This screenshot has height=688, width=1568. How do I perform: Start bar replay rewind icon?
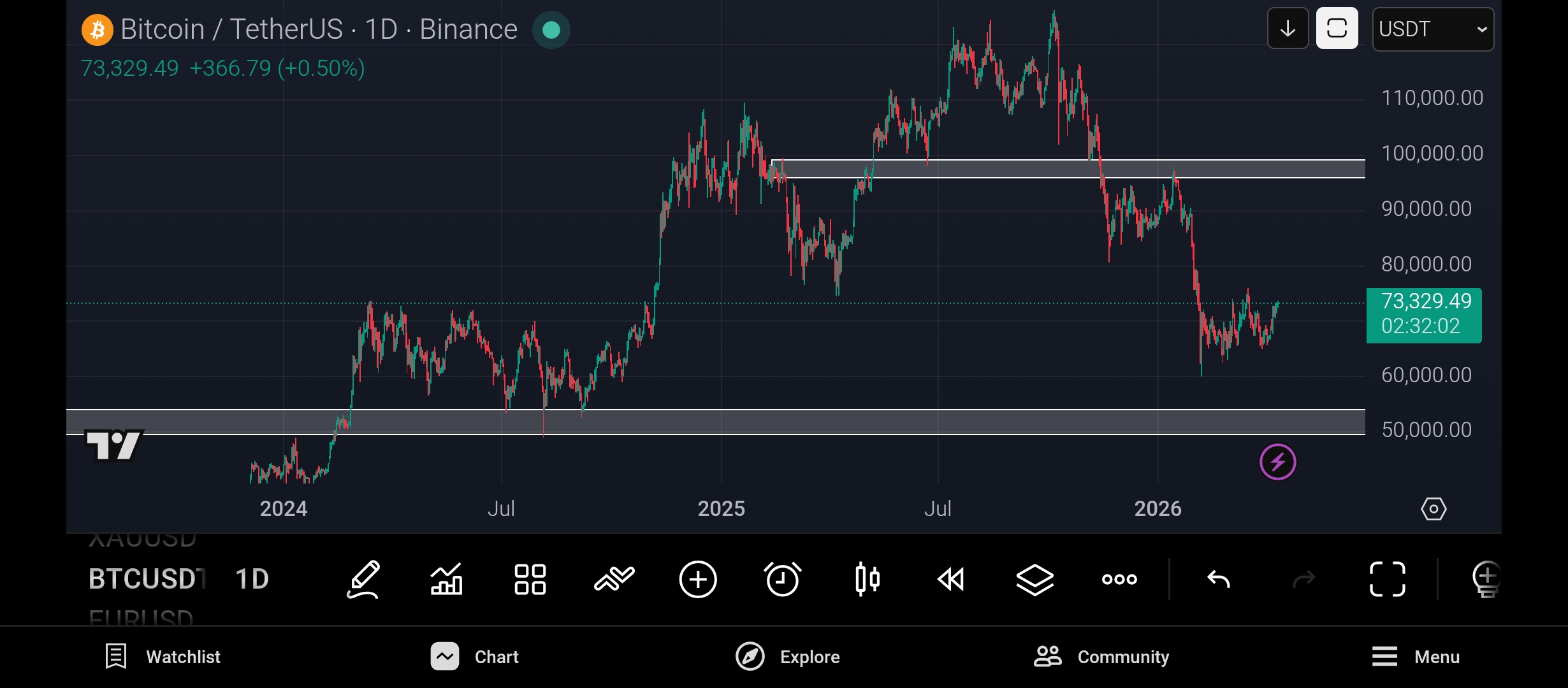pyautogui.click(x=950, y=579)
